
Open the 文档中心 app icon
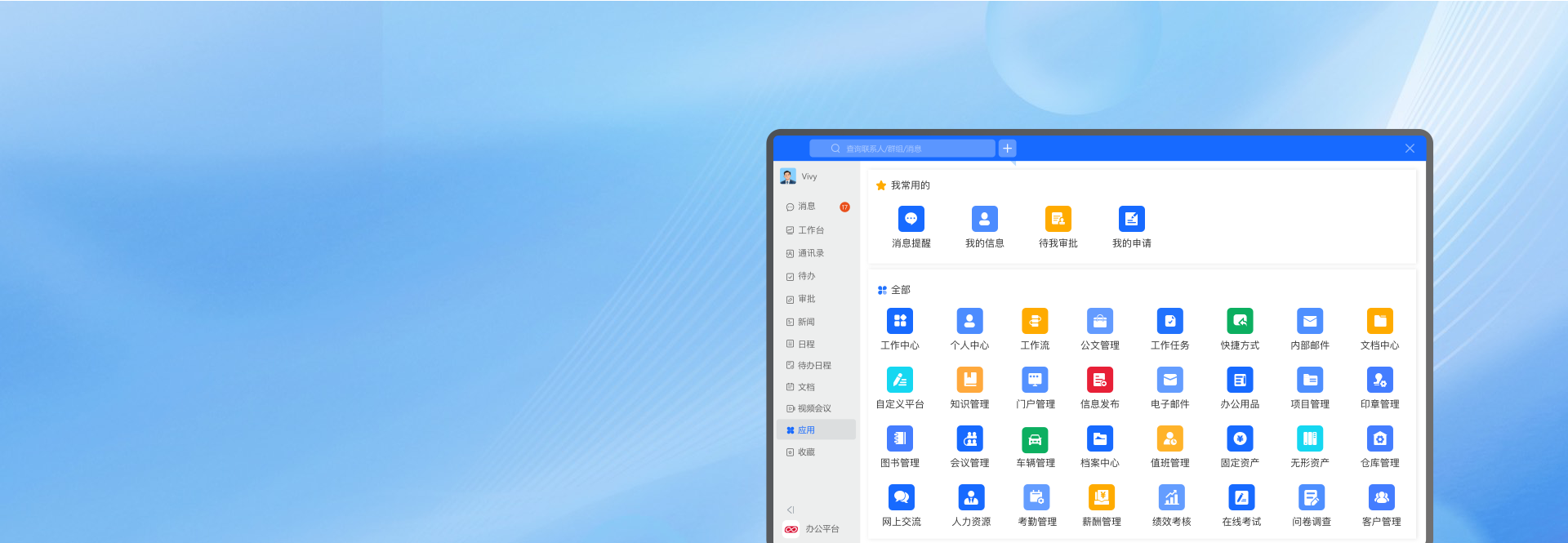[1379, 322]
